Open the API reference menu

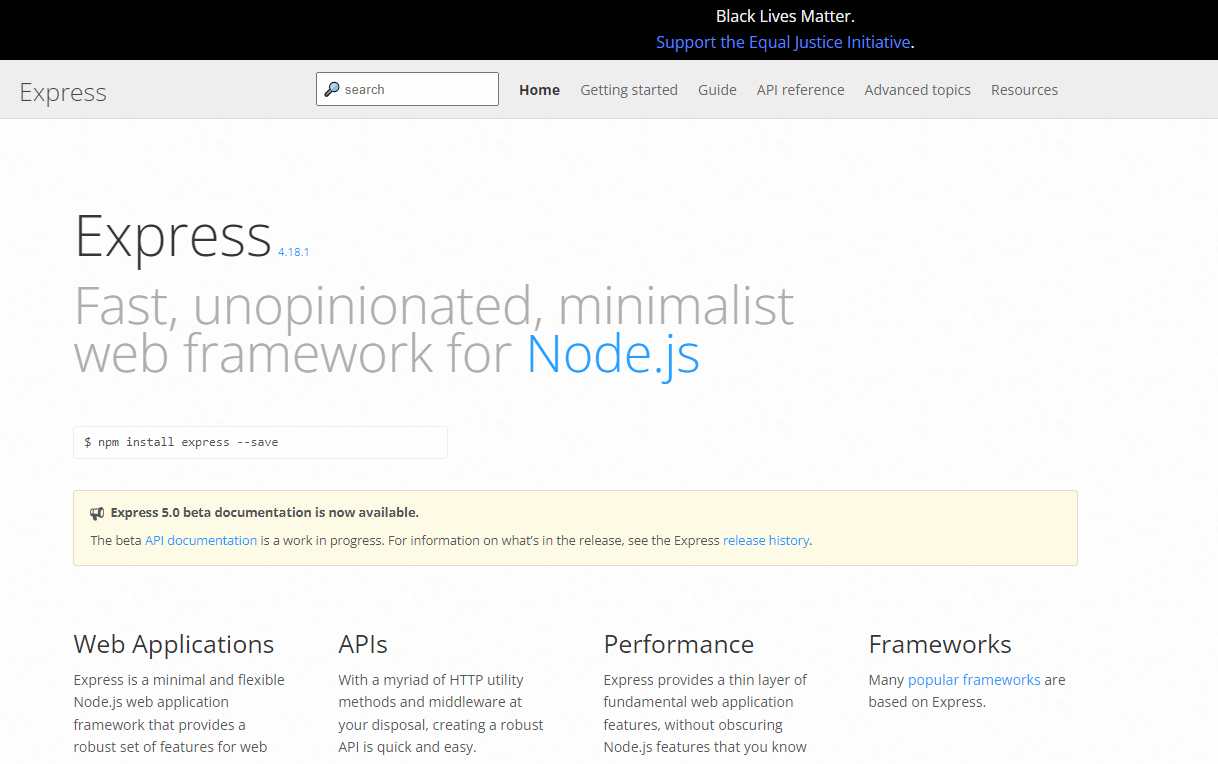[x=800, y=90]
